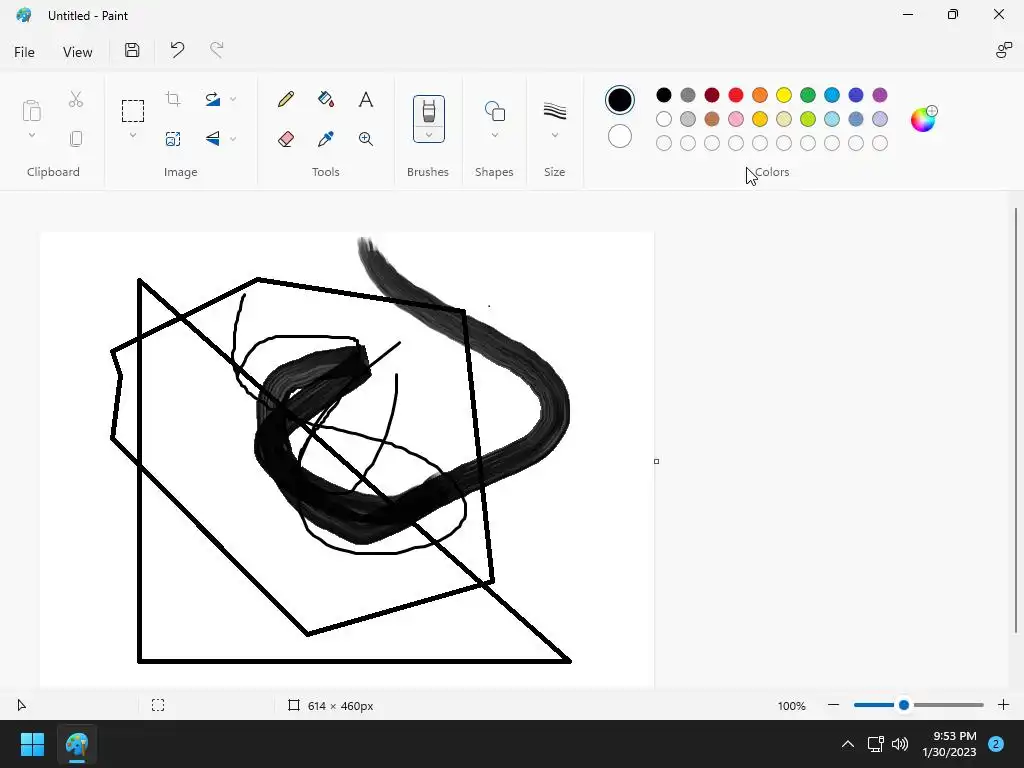
Task: Expand the Rotate options chevron
Action: 233,99
